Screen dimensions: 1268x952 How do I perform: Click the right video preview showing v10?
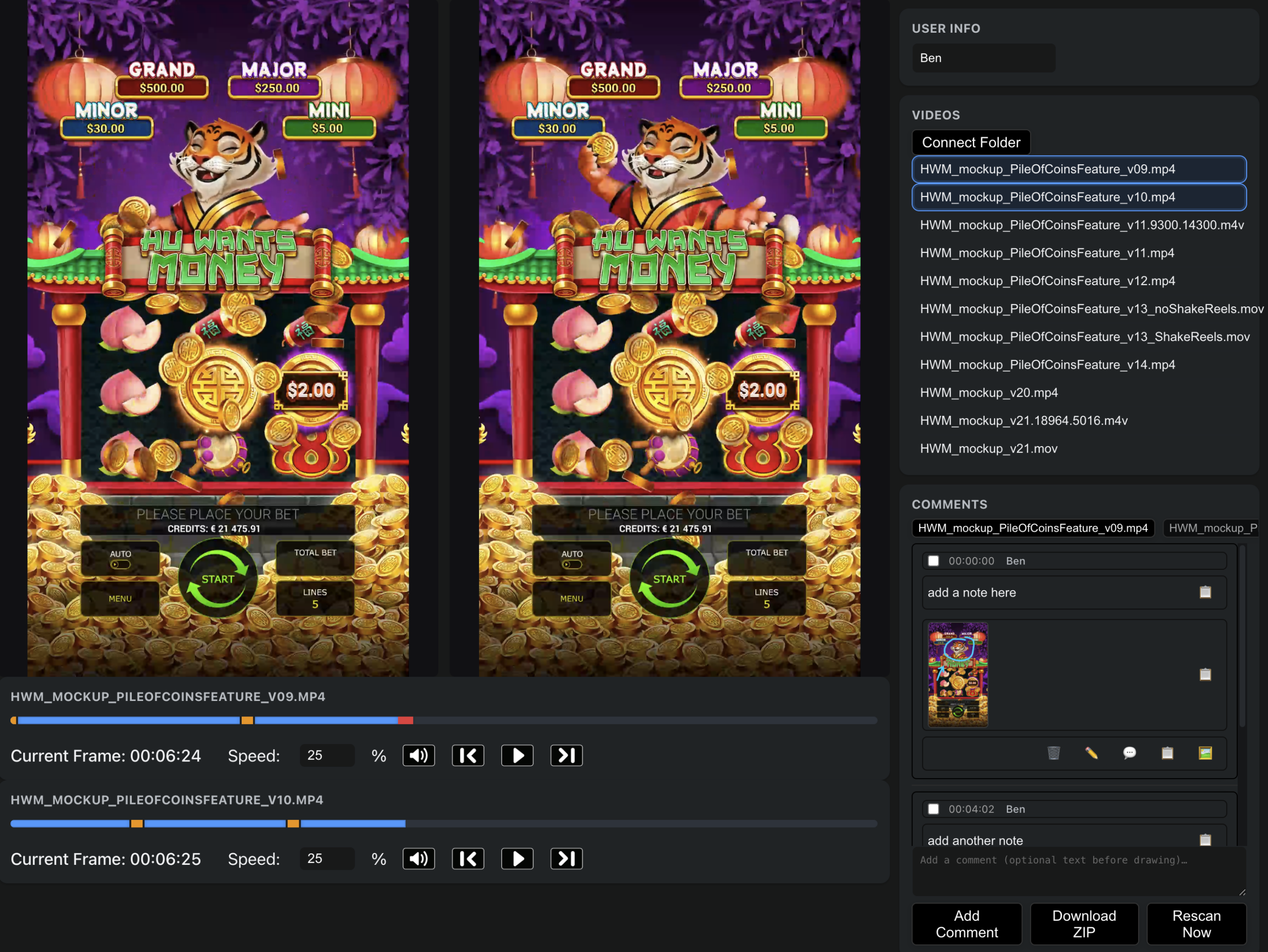pyautogui.click(x=670, y=338)
